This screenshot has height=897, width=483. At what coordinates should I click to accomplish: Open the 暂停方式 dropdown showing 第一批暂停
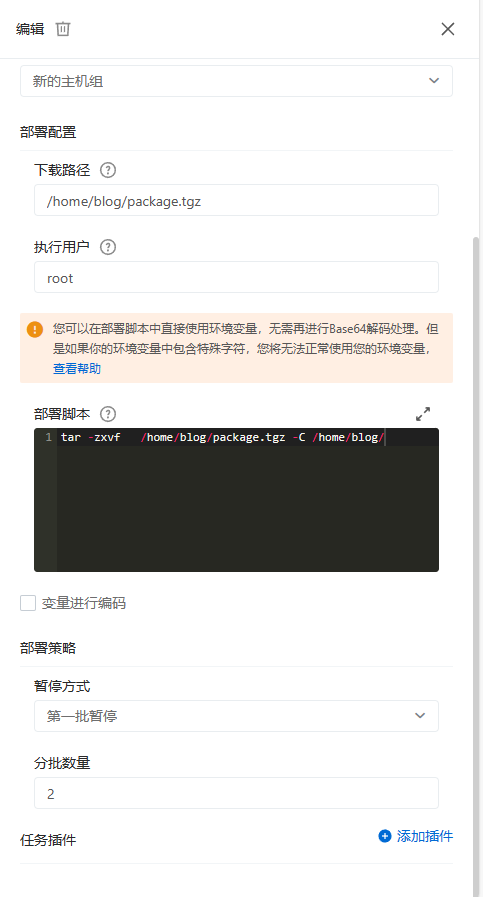[x=236, y=716]
